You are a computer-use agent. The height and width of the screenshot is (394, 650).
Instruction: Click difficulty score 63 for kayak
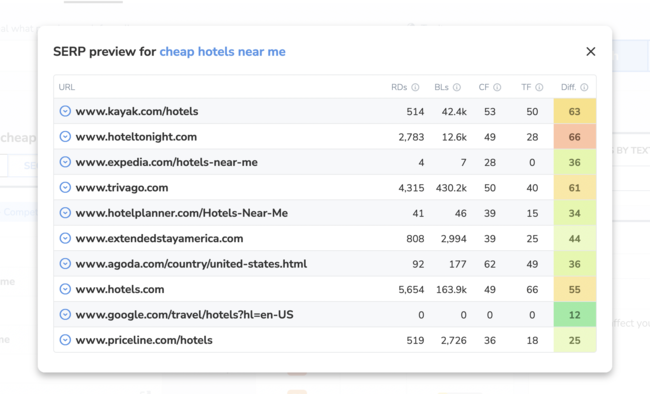point(575,112)
